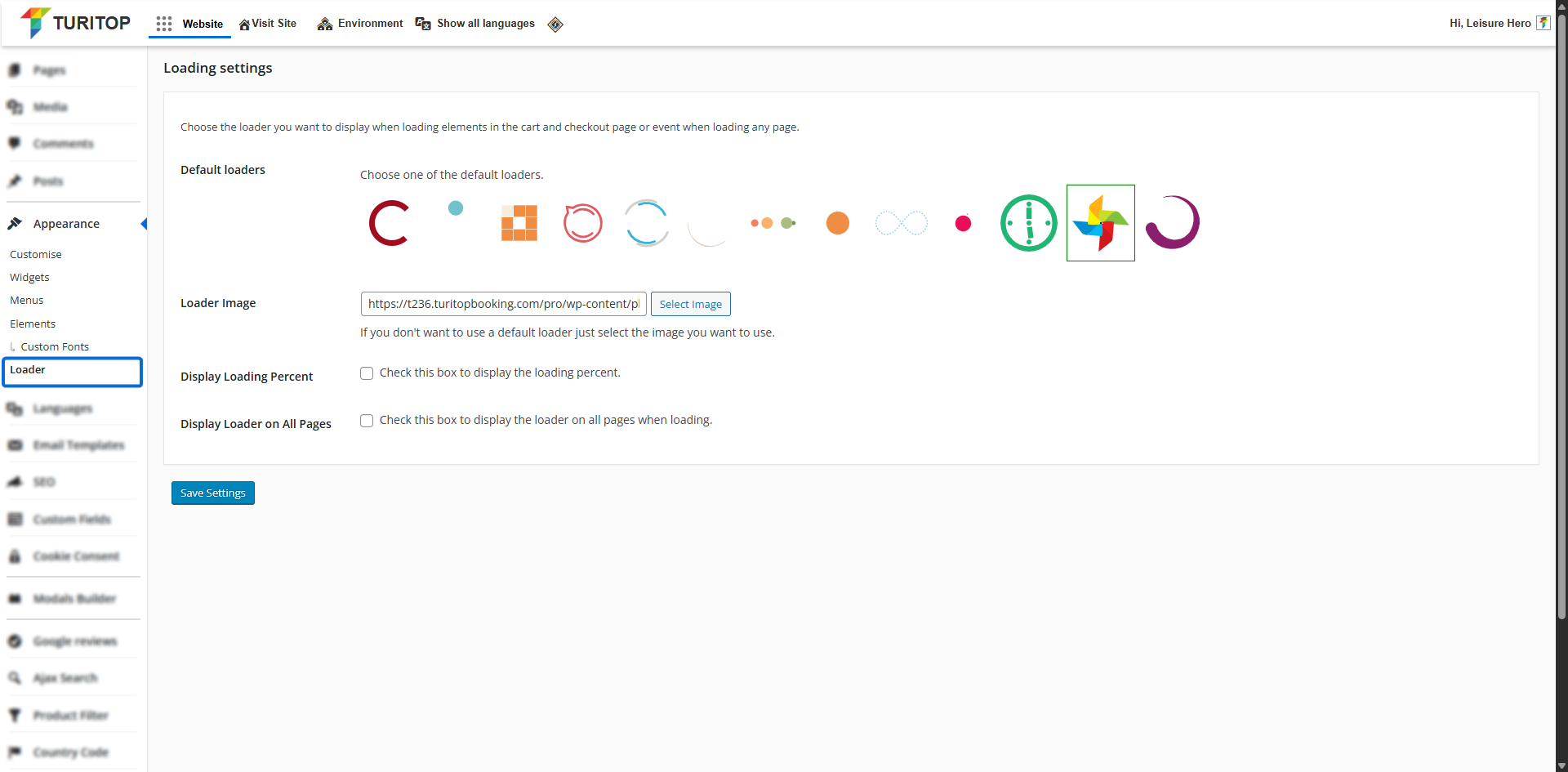Click the Loader Image URL field

[x=503, y=304]
